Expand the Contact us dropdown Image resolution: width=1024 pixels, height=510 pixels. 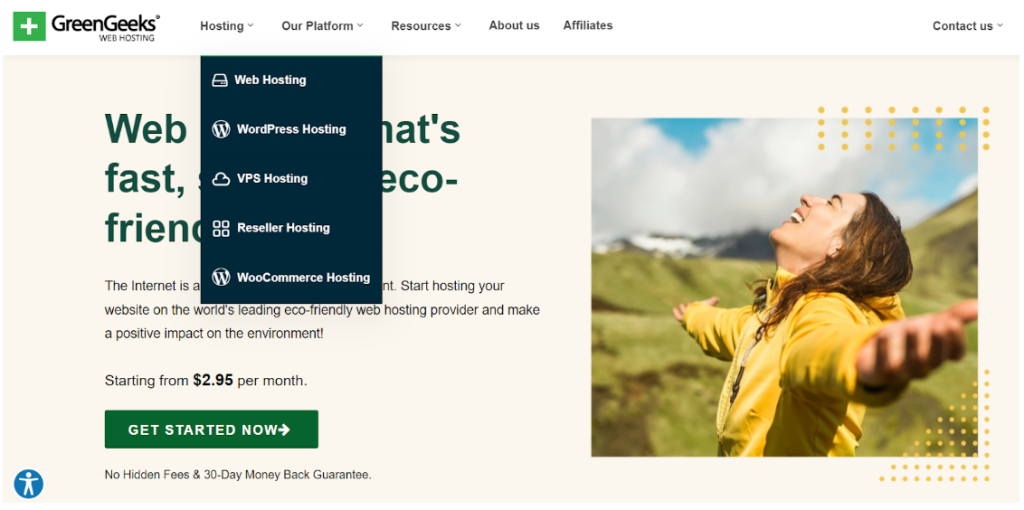[x=967, y=26]
